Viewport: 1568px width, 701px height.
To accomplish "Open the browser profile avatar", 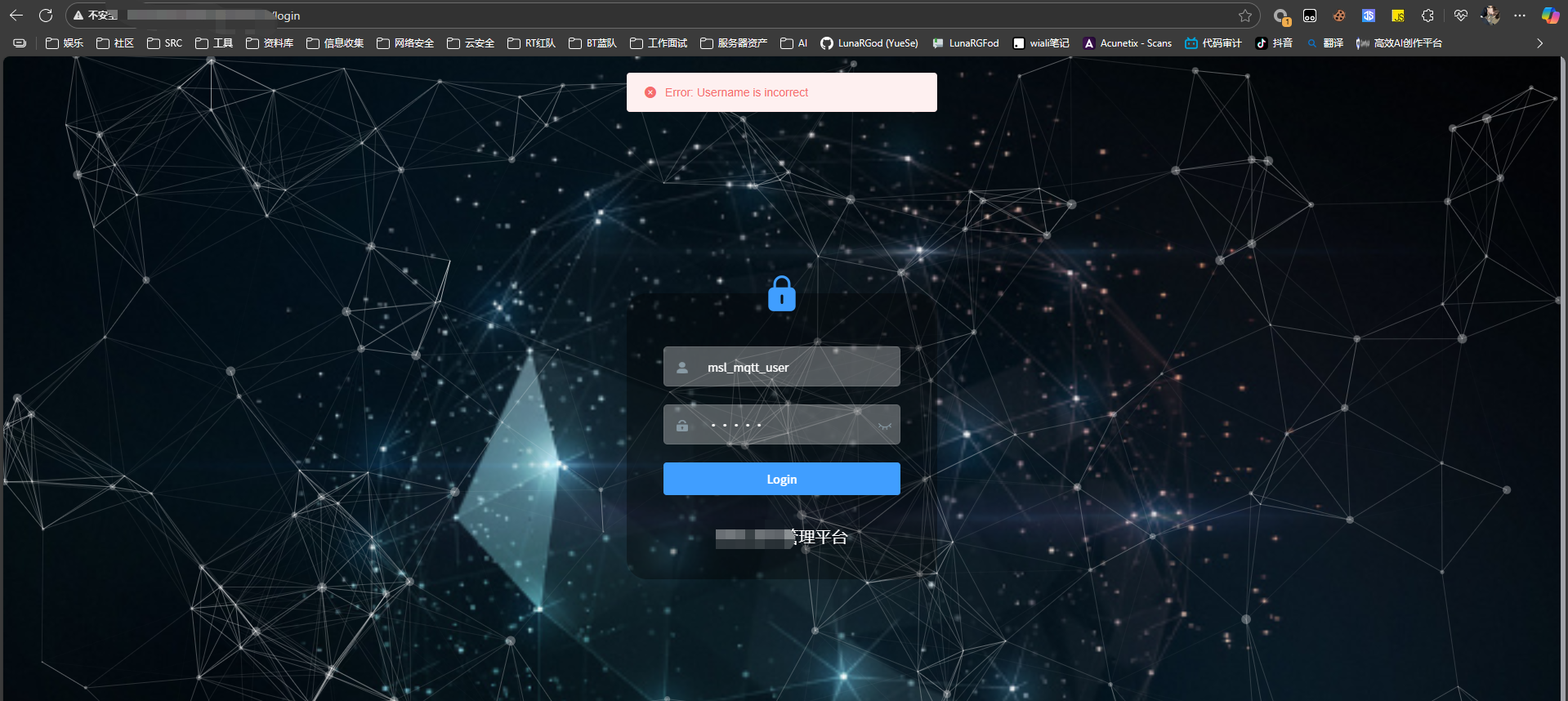I will tap(1490, 16).
